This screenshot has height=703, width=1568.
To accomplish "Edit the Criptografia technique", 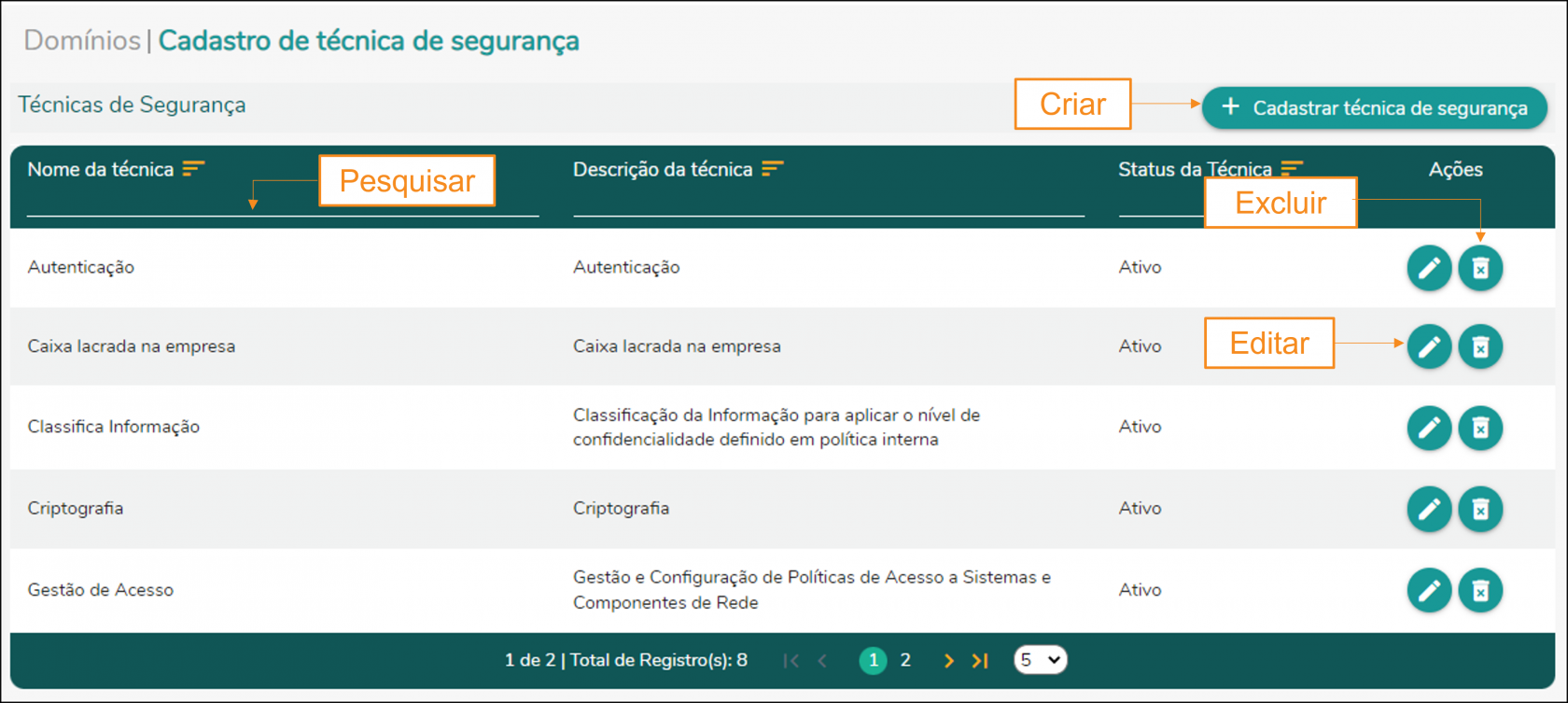I will 1429,509.
